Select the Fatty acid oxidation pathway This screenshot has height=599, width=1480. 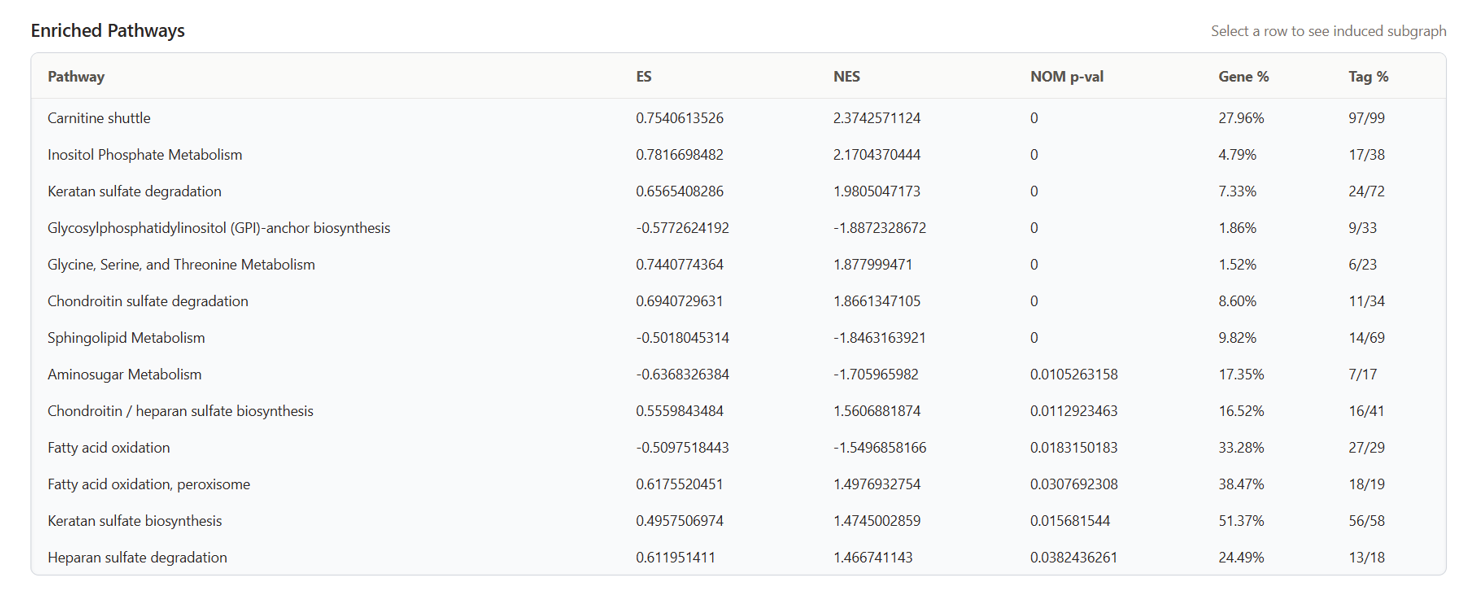tap(109, 447)
